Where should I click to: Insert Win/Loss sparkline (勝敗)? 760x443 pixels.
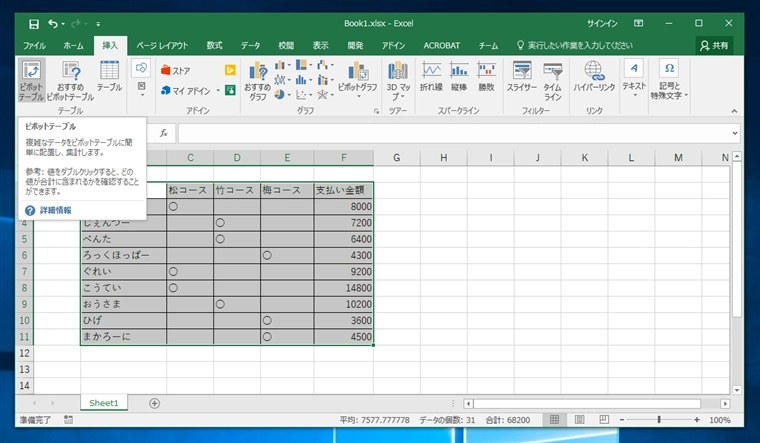click(486, 77)
